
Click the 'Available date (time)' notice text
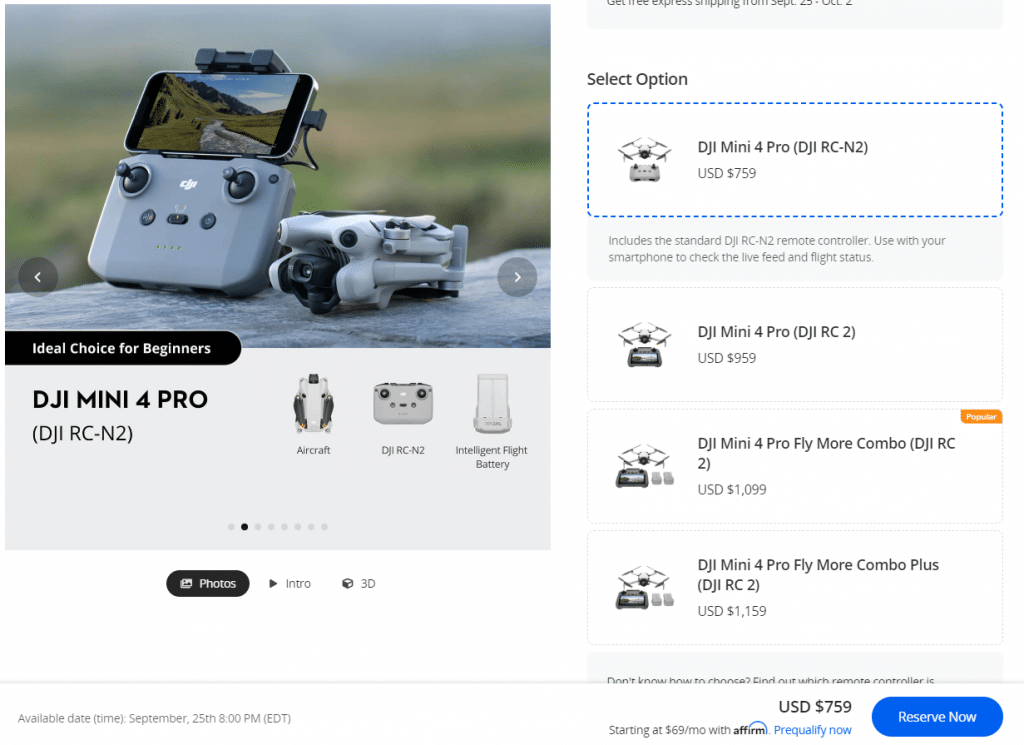[154, 718]
